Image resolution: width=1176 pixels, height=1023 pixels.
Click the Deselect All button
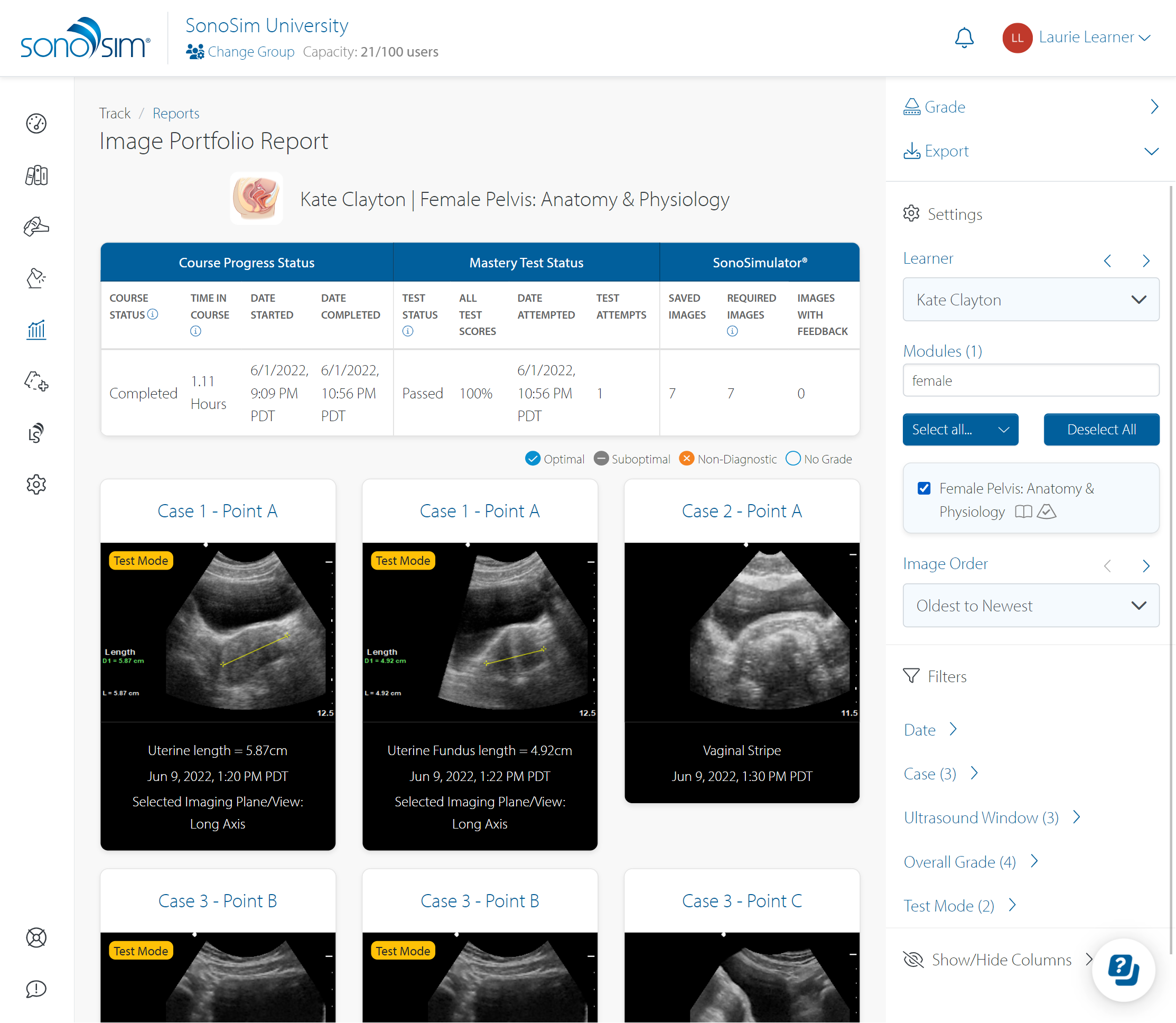(x=1102, y=429)
